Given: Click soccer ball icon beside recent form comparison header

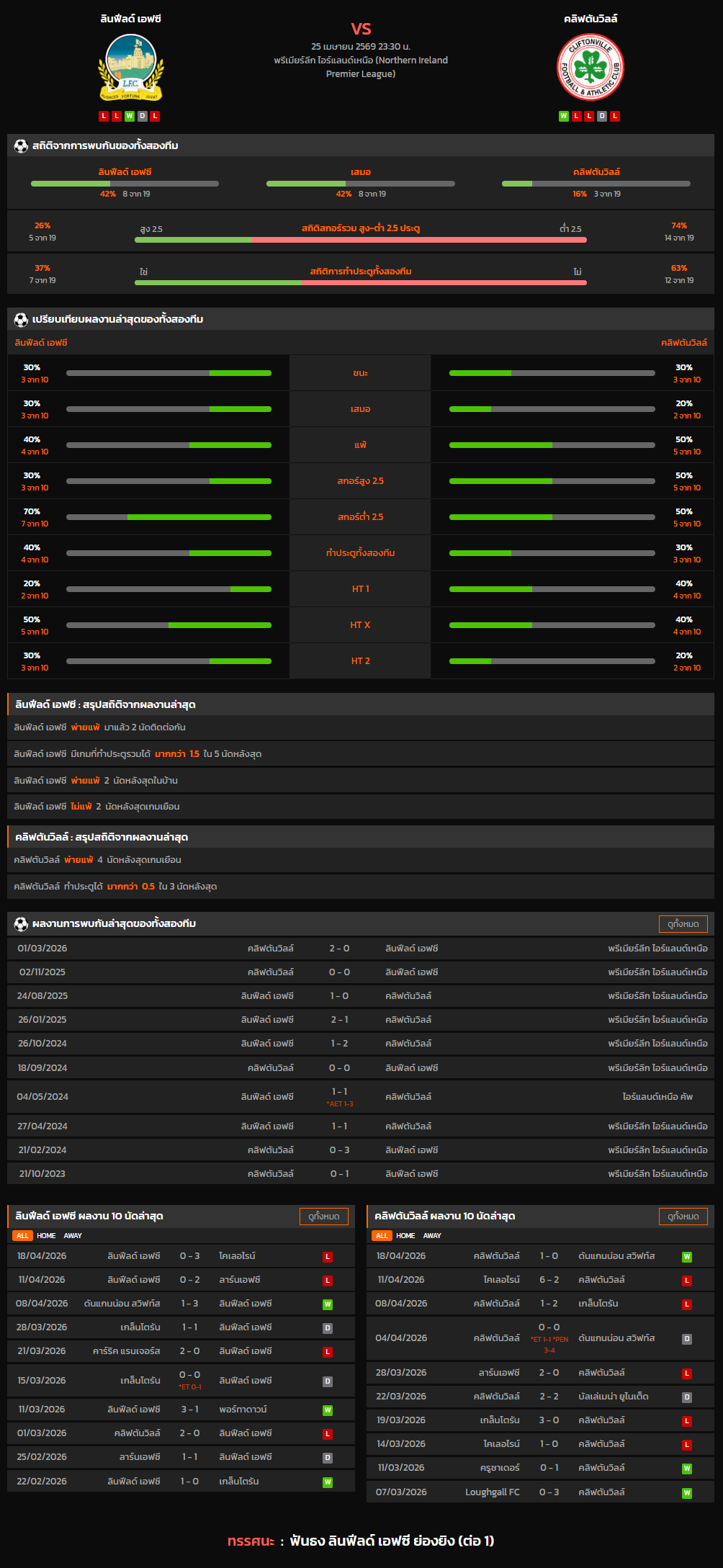Looking at the screenshot, I should pyautogui.click(x=21, y=319).
